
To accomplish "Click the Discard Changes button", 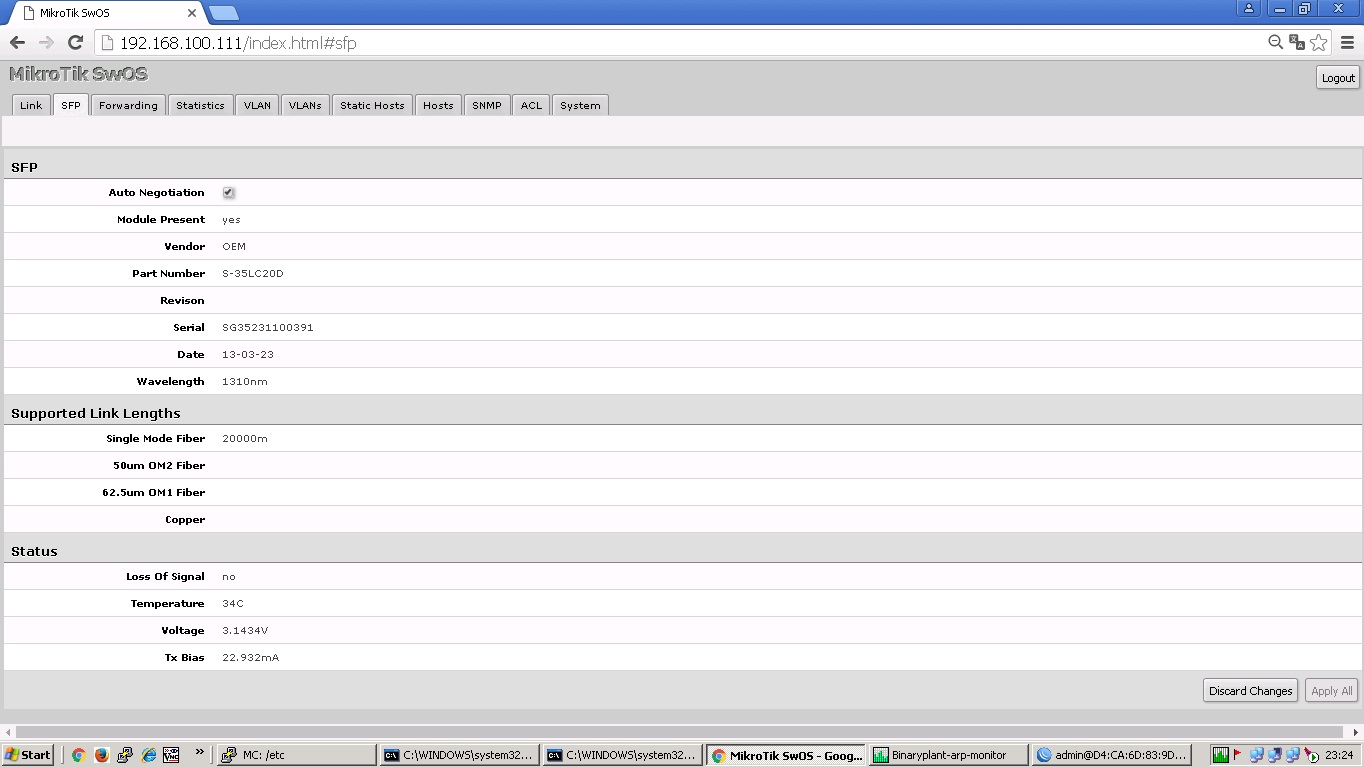I will point(1250,691).
